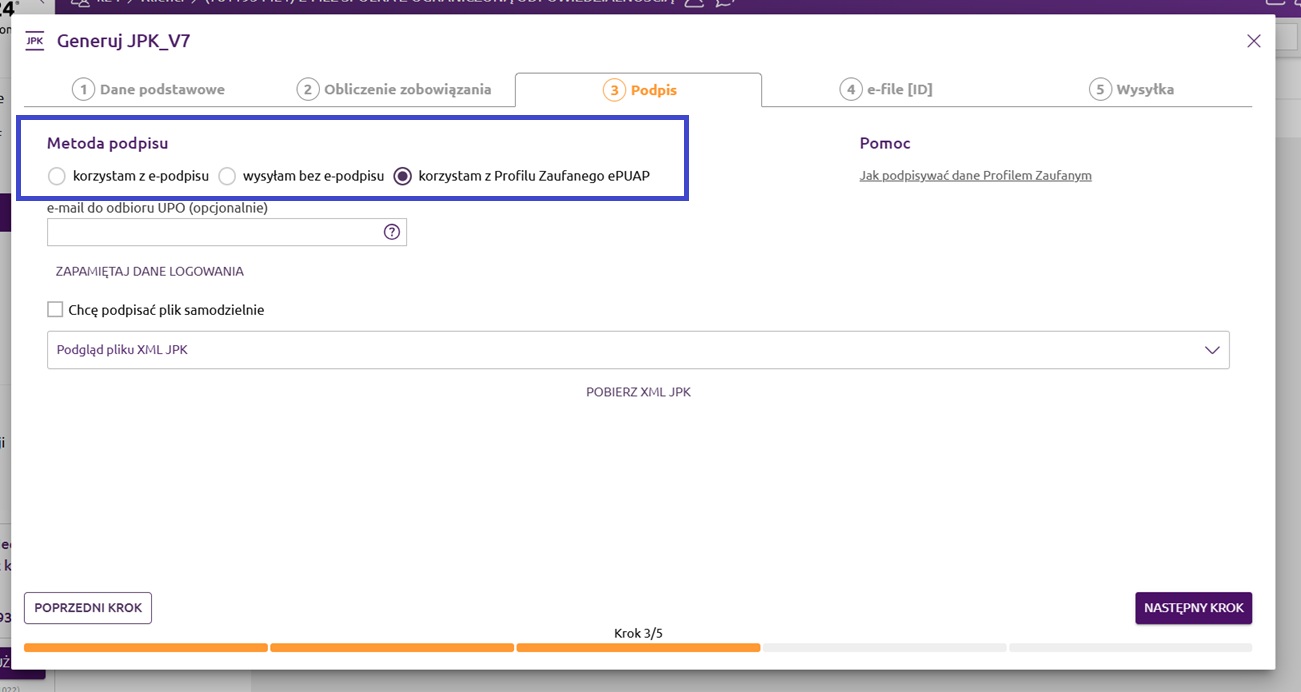Click the UPO e-mail input field
The height and width of the screenshot is (692, 1301).
tap(213, 232)
